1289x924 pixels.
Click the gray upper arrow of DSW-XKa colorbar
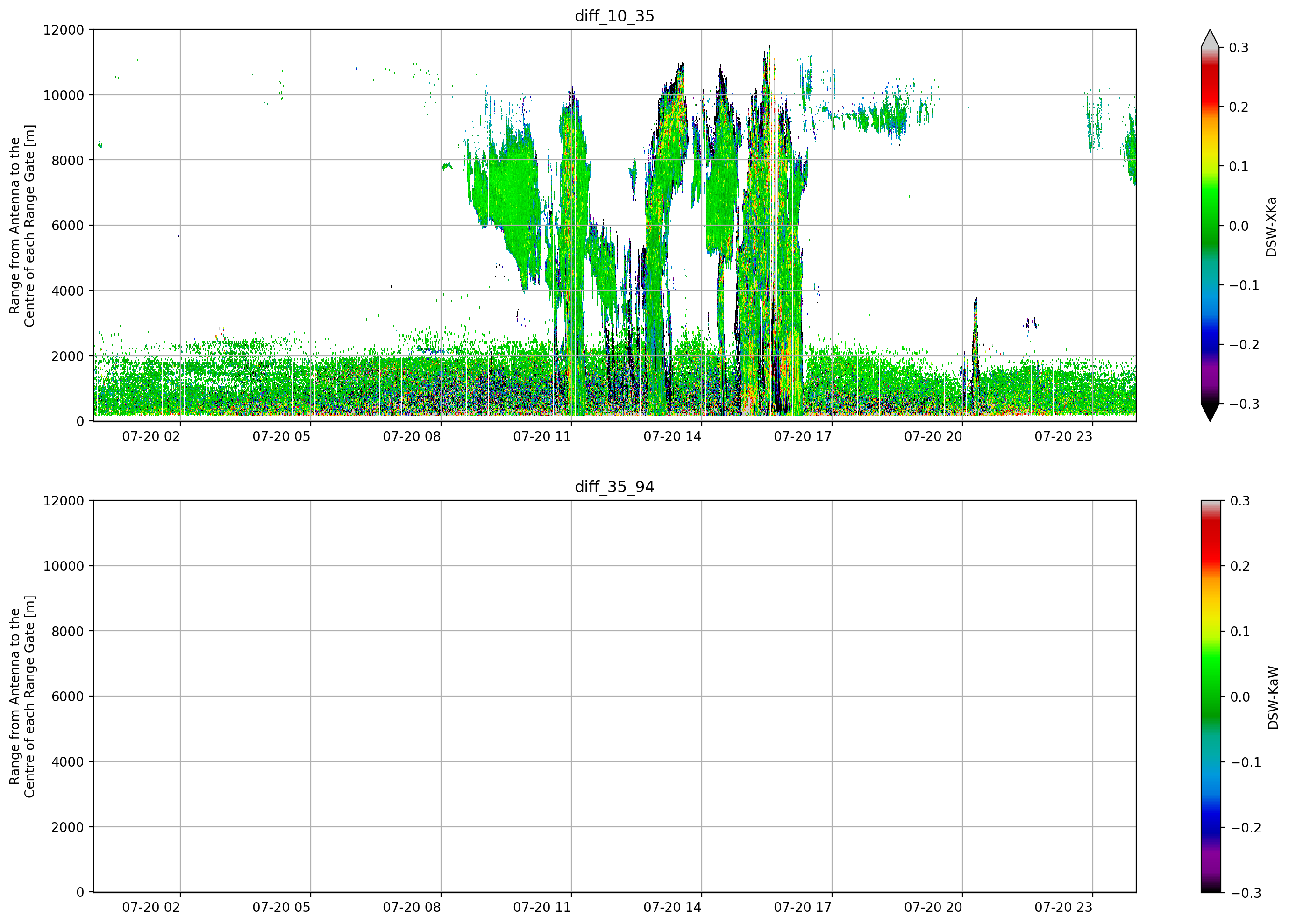pyautogui.click(x=1210, y=39)
